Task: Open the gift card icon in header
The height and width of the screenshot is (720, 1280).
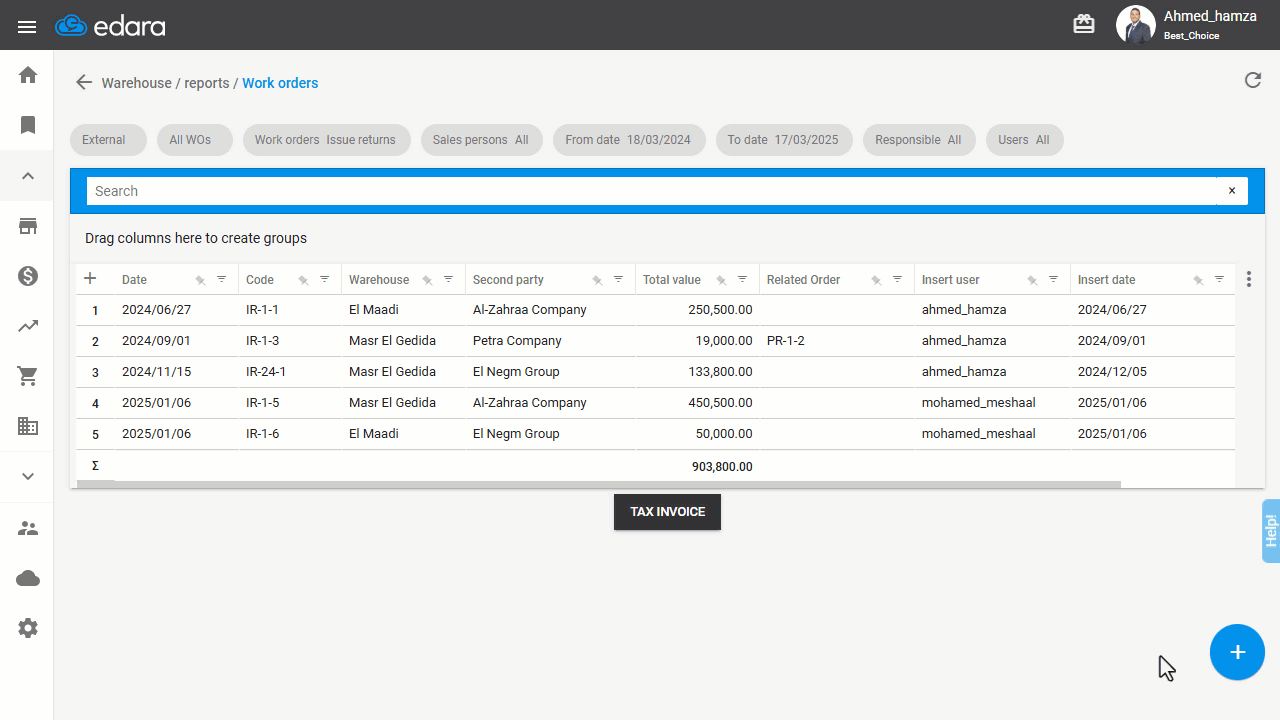Action: pos(1084,24)
